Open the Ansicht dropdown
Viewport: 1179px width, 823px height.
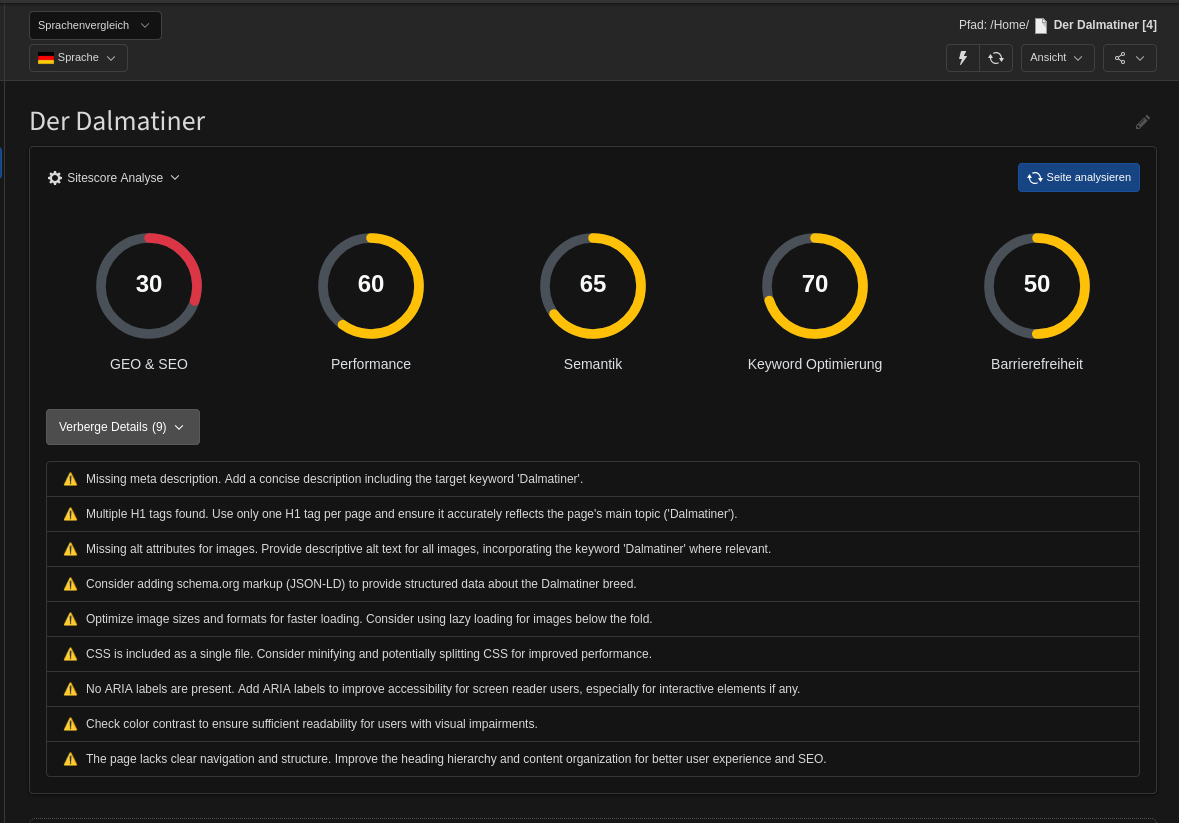(1057, 57)
